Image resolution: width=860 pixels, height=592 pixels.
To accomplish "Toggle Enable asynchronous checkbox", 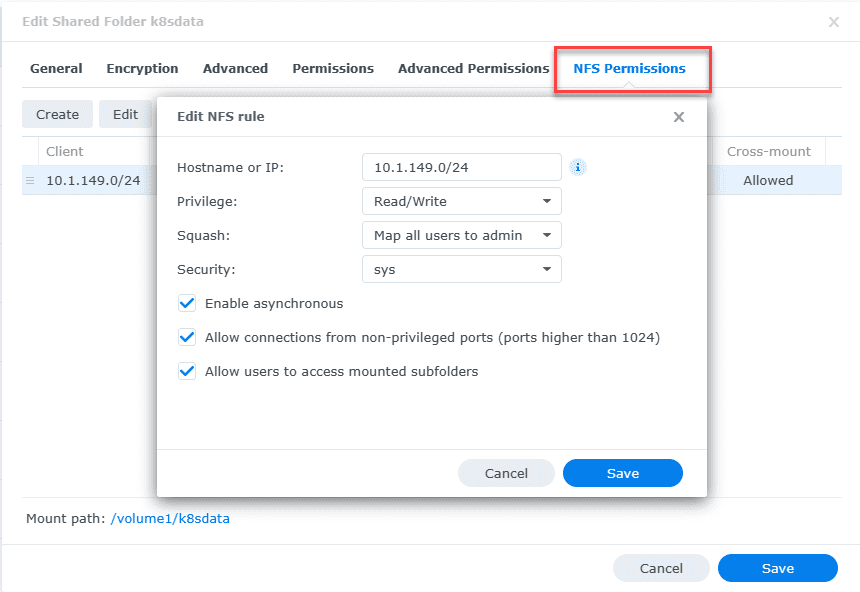I will [187, 303].
